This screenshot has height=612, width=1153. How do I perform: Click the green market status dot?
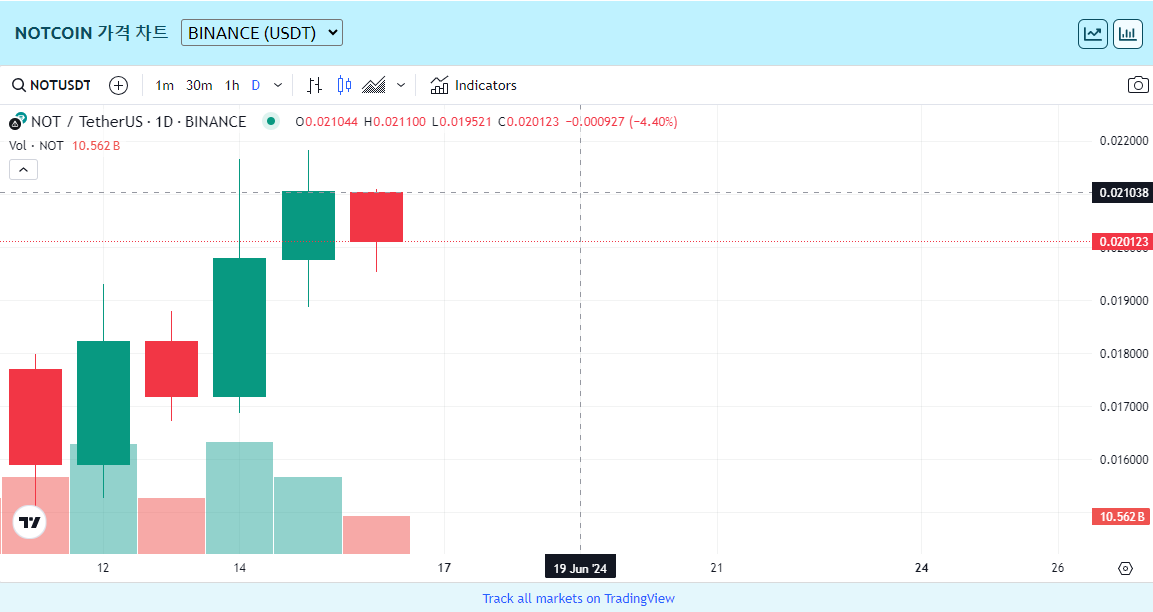(x=271, y=121)
